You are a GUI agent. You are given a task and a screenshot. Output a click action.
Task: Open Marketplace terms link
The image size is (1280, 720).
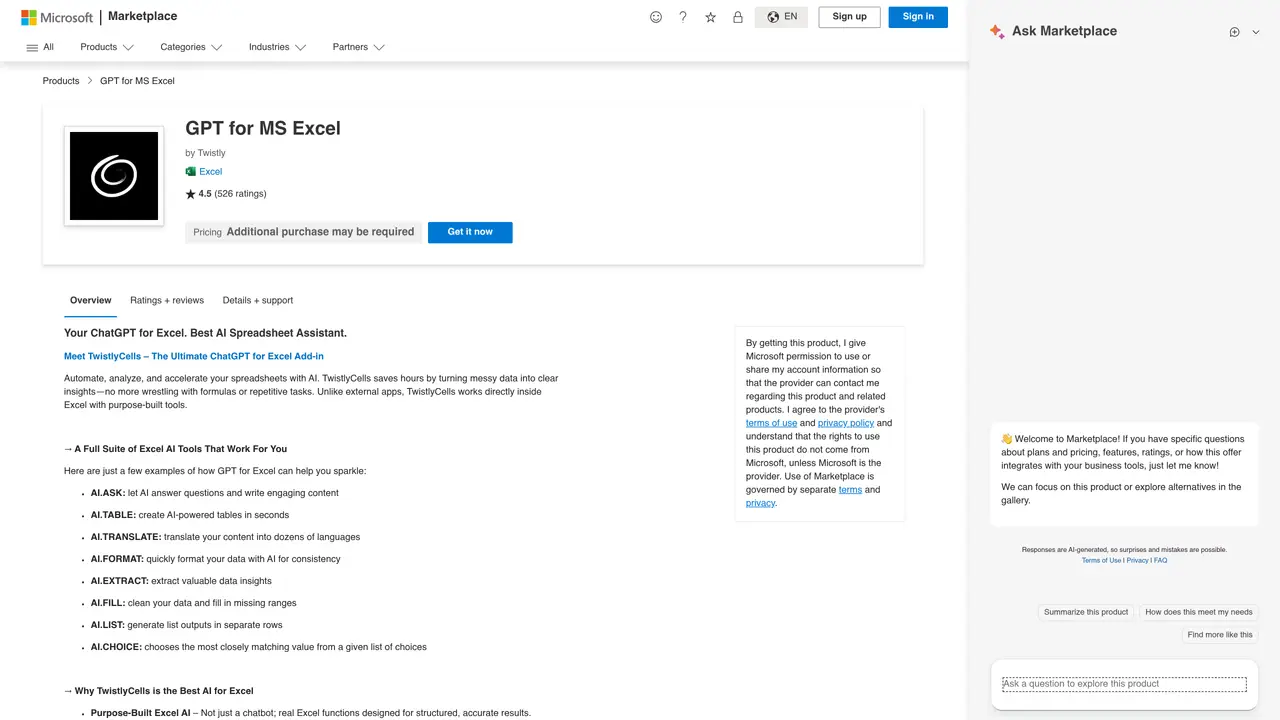[x=850, y=490]
